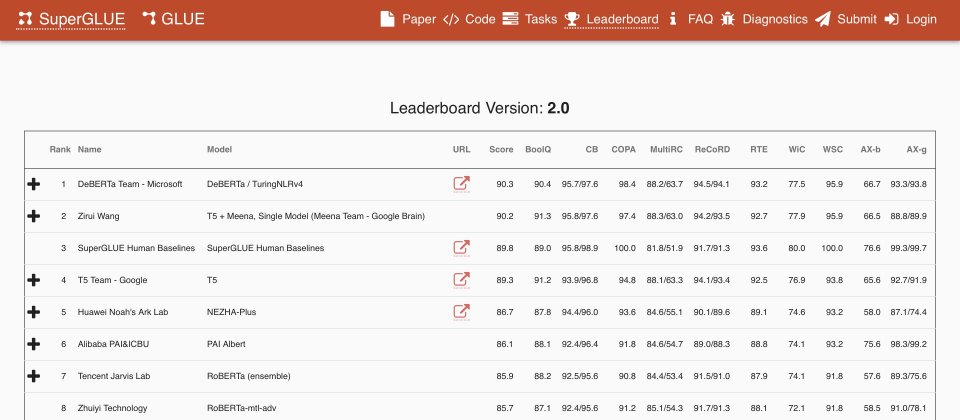
Task: Click the Model column header
Action: (x=219, y=149)
